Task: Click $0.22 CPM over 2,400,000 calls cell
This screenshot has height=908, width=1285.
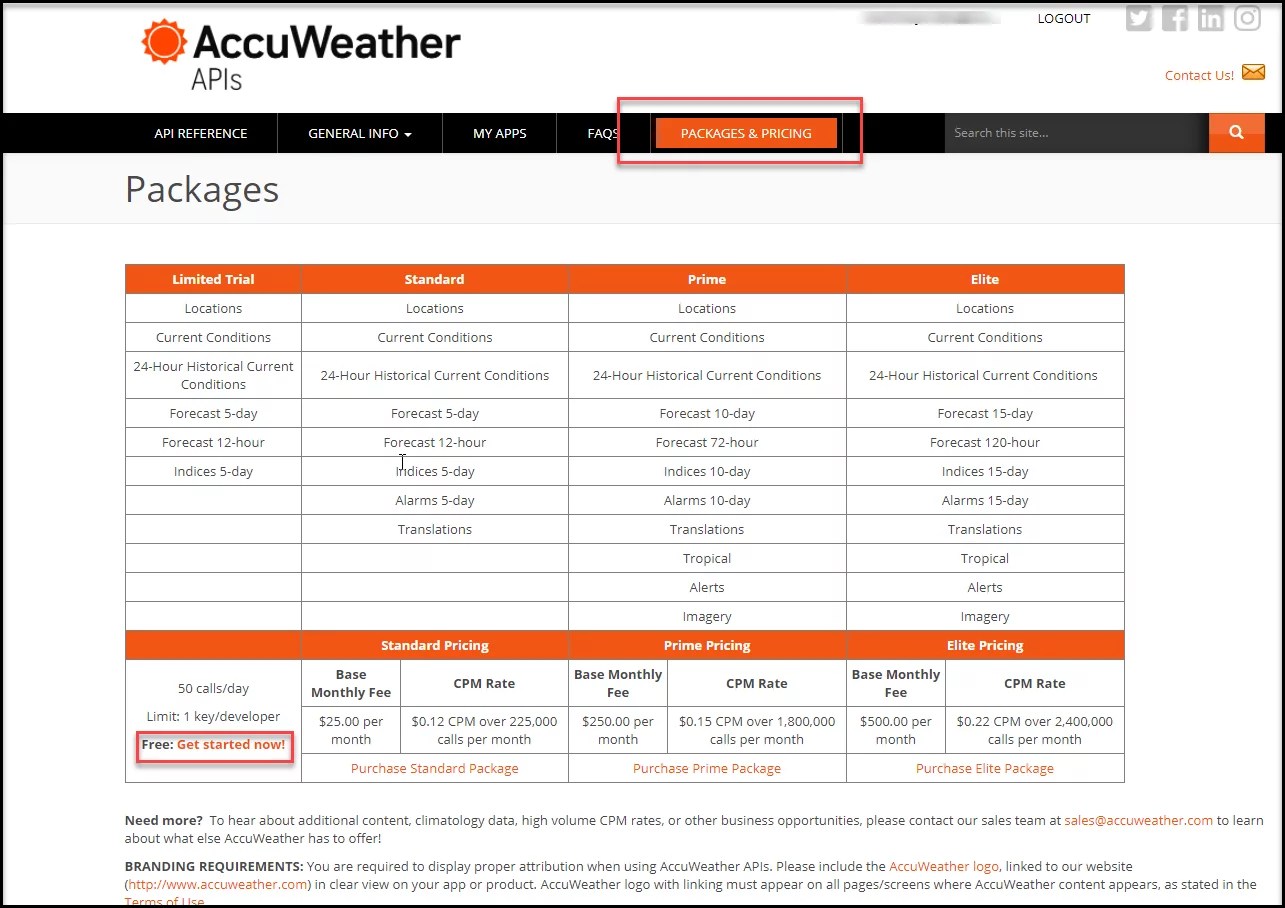Action: coord(1035,730)
